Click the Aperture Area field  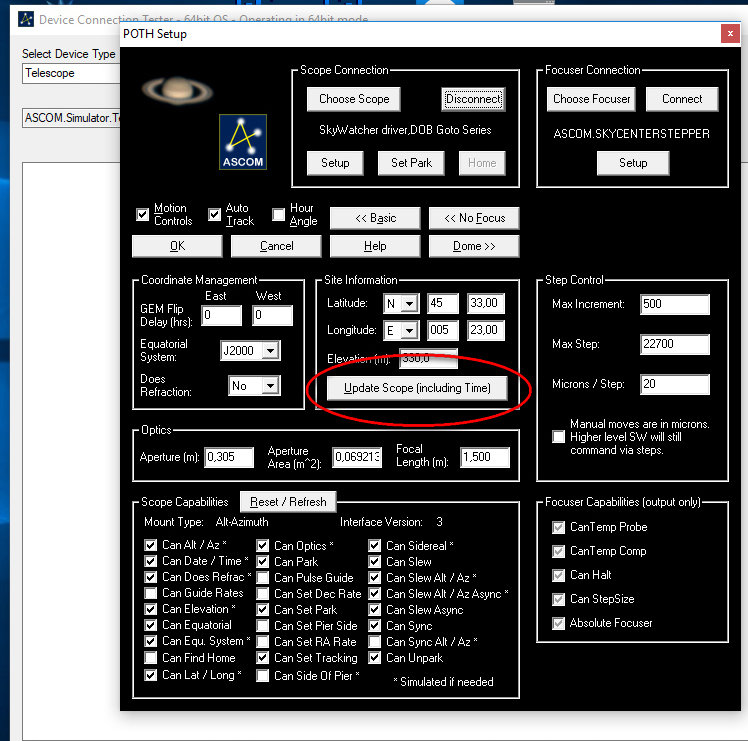pyautogui.click(x=357, y=458)
